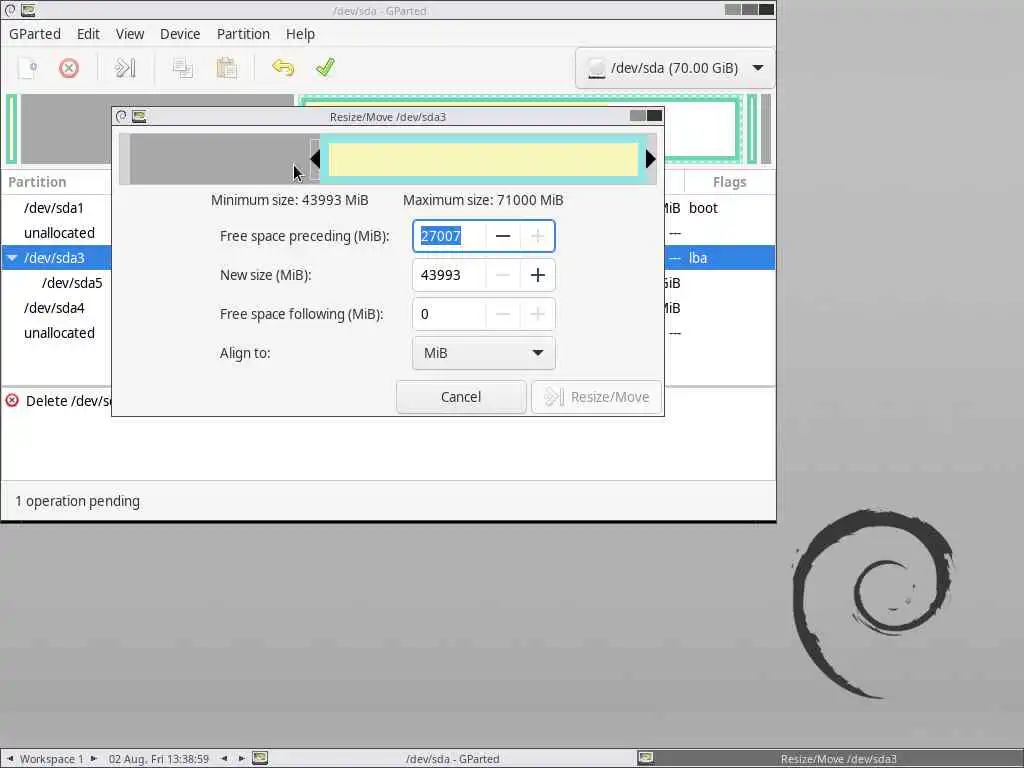Image resolution: width=1024 pixels, height=768 pixels.
Task: Collapse the /dev/sda3 tree expander
Action: (x=12, y=258)
